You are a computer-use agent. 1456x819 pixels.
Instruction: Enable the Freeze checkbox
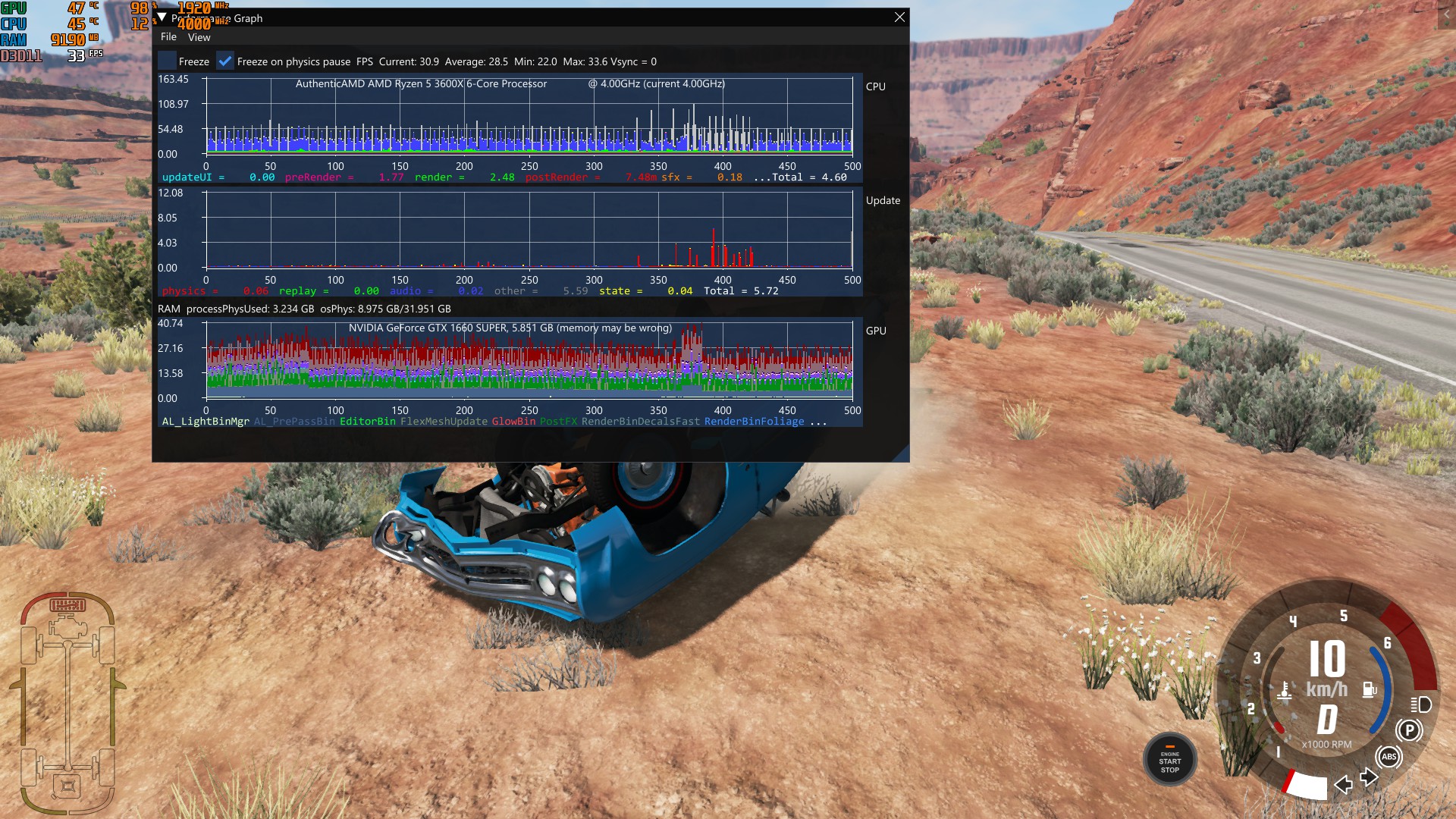167,61
